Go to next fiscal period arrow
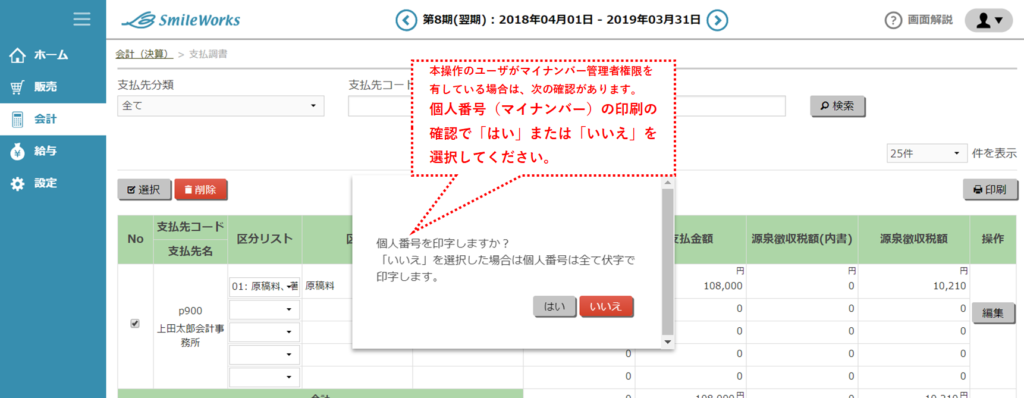The width and height of the screenshot is (1024, 398). click(x=718, y=20)
